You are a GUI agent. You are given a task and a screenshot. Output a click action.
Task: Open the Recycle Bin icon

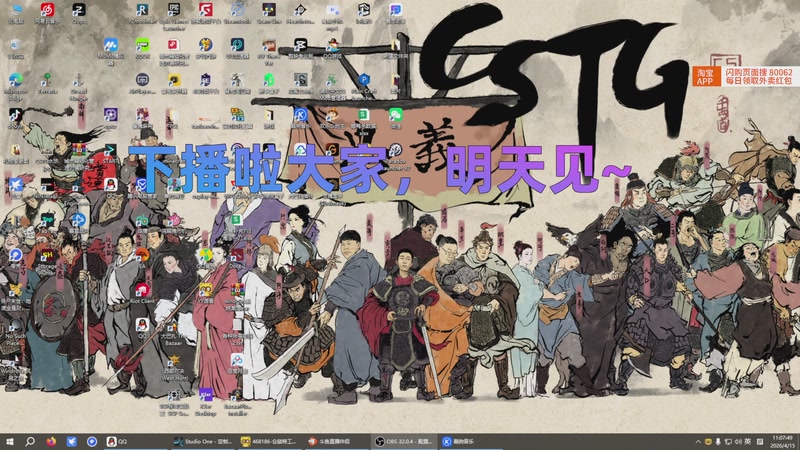point(15,47)
